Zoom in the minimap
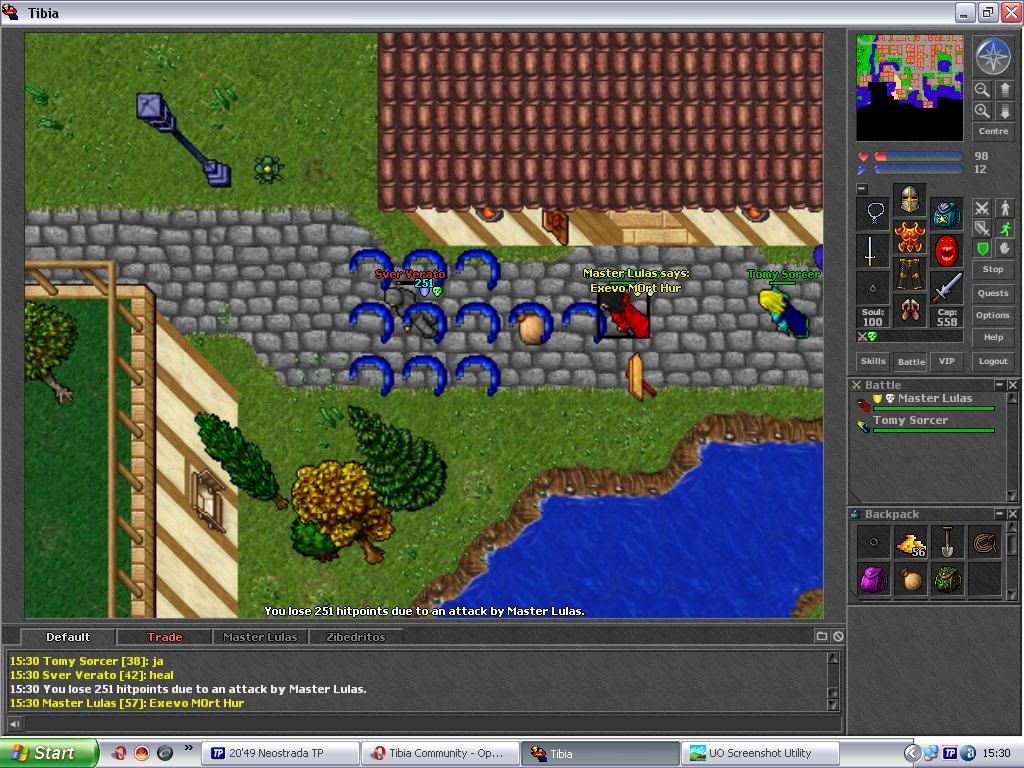The image size is (1024, 768). pyautogui.click(x=982, y=111)
